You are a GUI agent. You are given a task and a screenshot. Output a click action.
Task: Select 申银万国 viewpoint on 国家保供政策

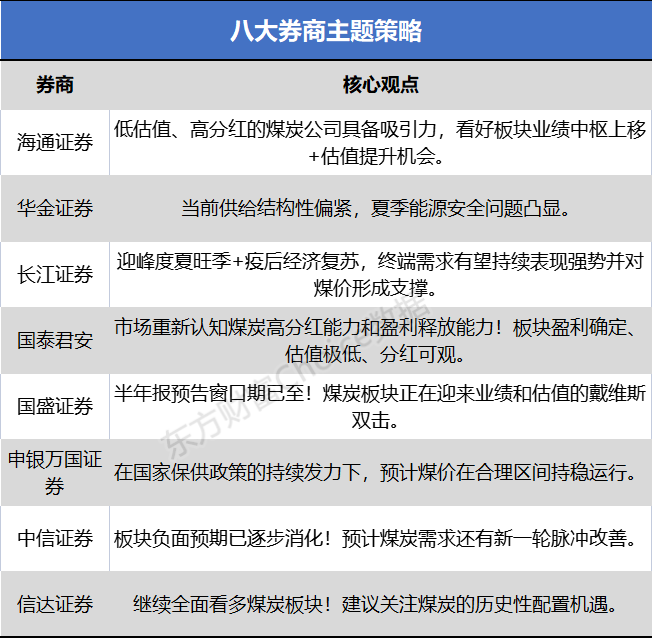point(375,472)
